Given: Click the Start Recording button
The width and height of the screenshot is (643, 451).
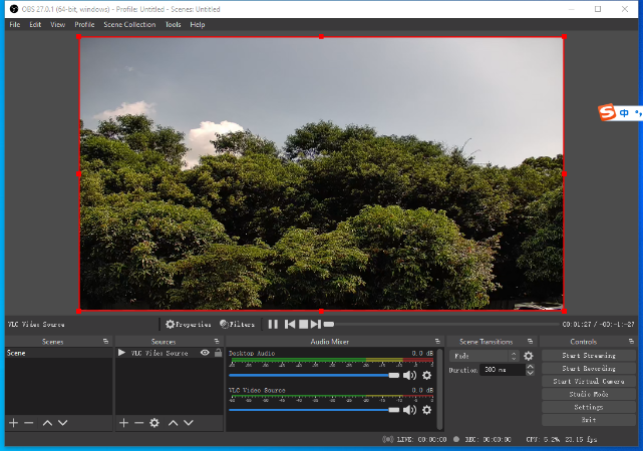Looking at the screenshot, I should coord(588,368).
